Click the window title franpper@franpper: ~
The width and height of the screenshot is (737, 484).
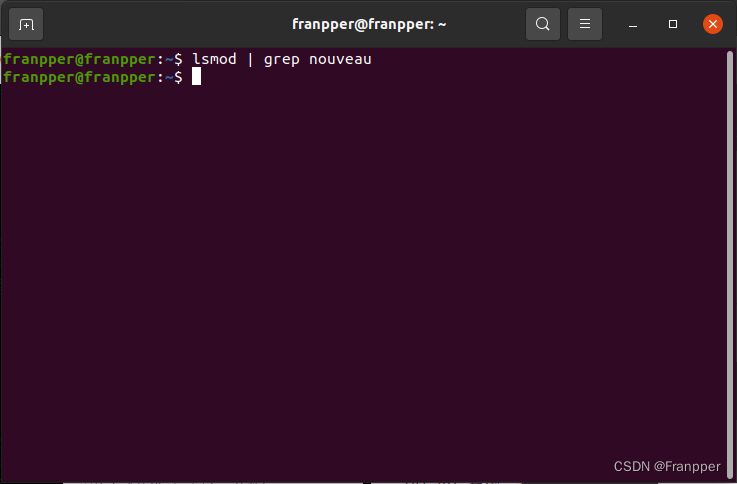coord(369,24)
